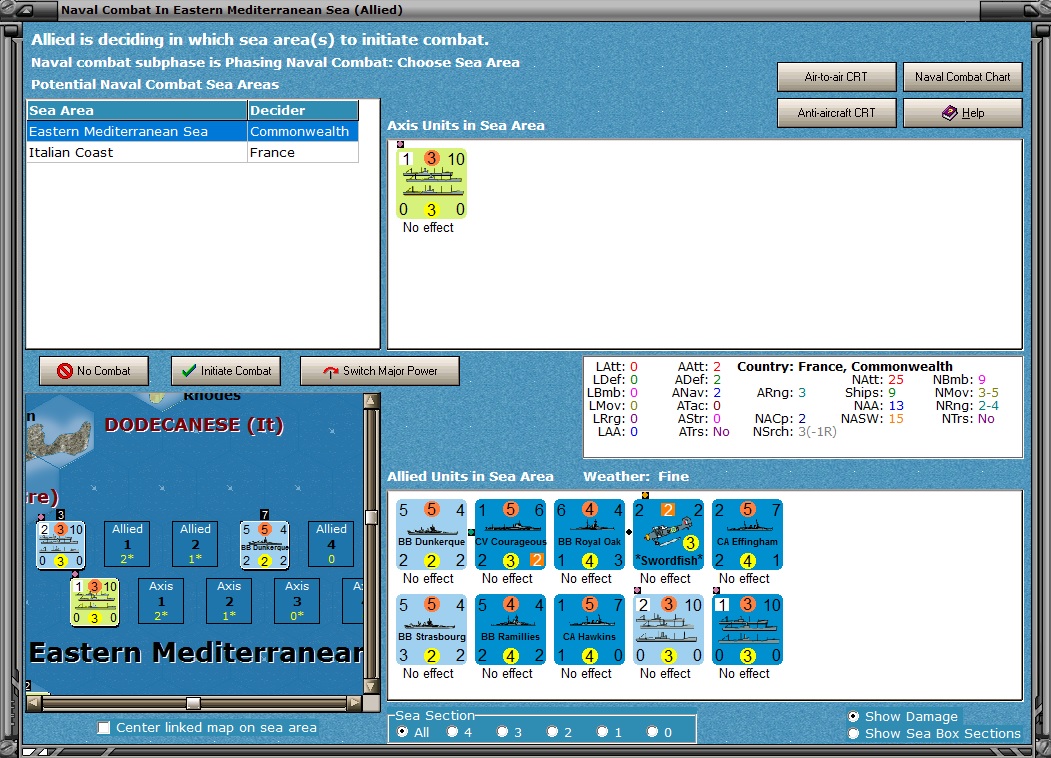This screenshot has width=1051, height=758.
Task: Select Sea Section 0 radio button
Action: tap(652, 732)
